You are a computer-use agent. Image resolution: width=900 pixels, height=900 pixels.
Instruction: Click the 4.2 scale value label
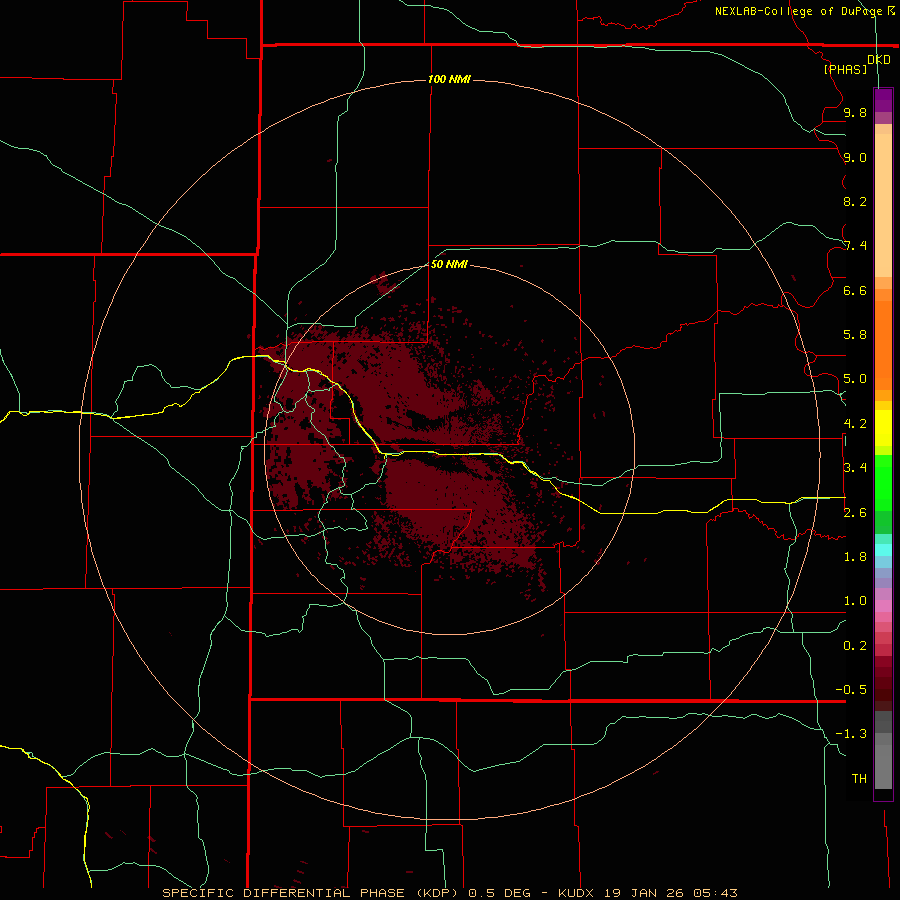coord(855,424)
